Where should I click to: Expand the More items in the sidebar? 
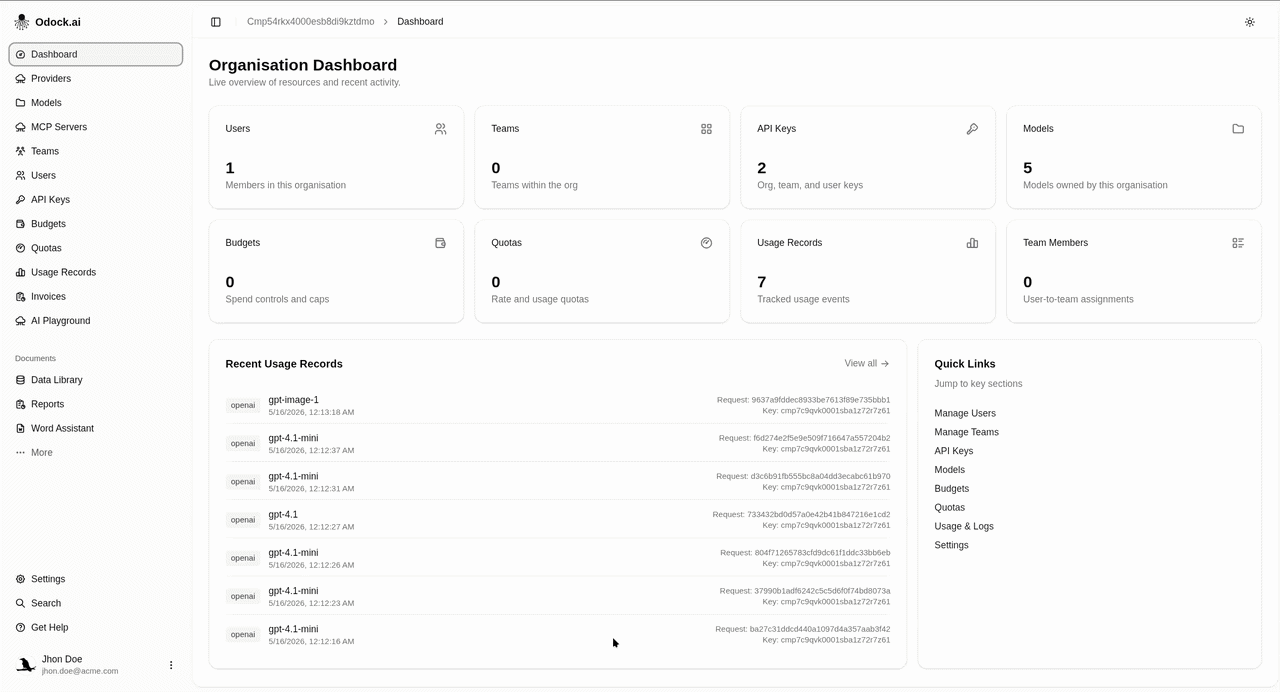pyautogui.click(x=96, y=453)
